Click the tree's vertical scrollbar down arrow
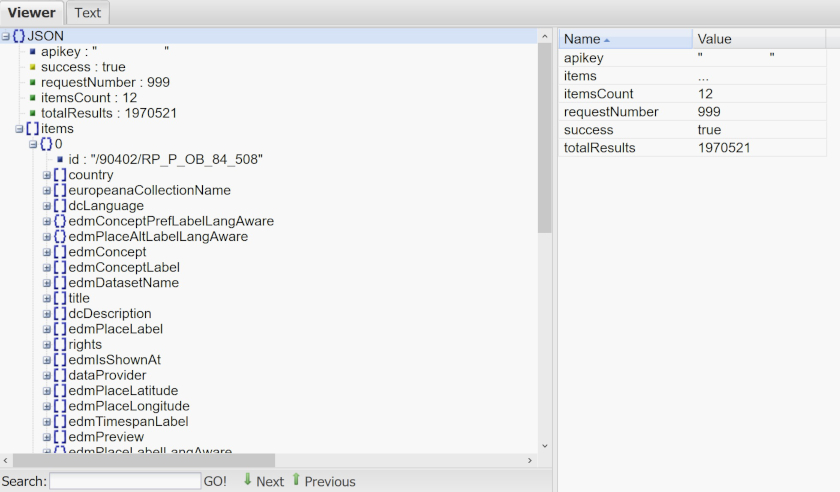The image size is (840, 492). tap(544, 446)
